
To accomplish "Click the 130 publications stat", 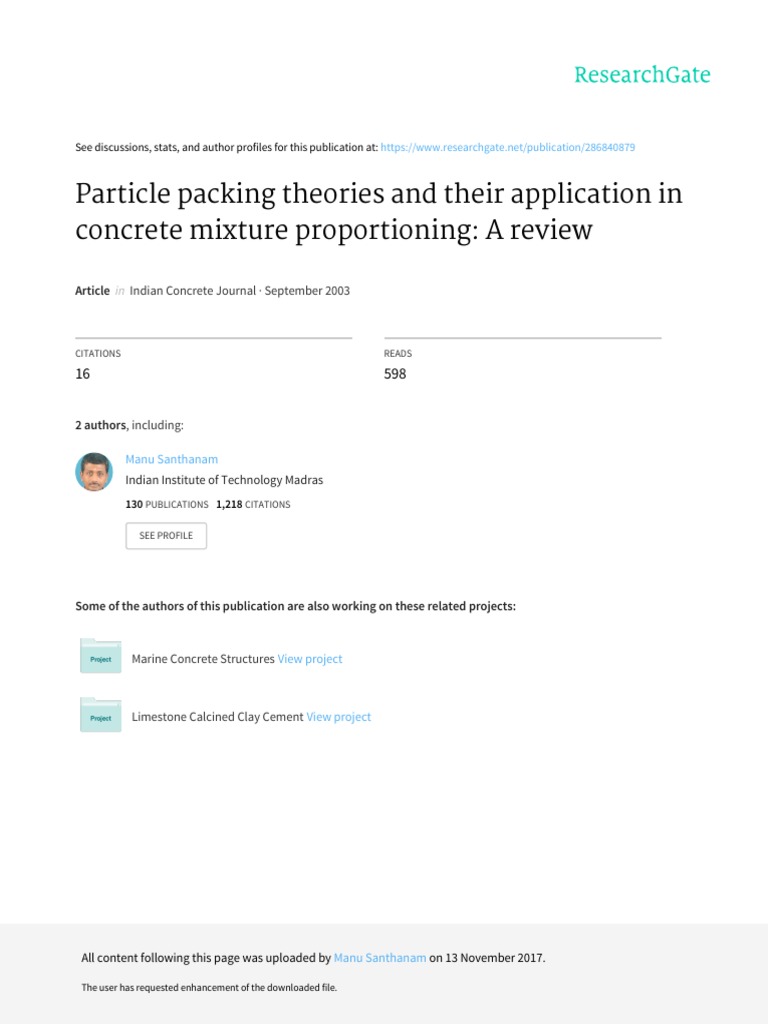I will [x=167, y=505].
